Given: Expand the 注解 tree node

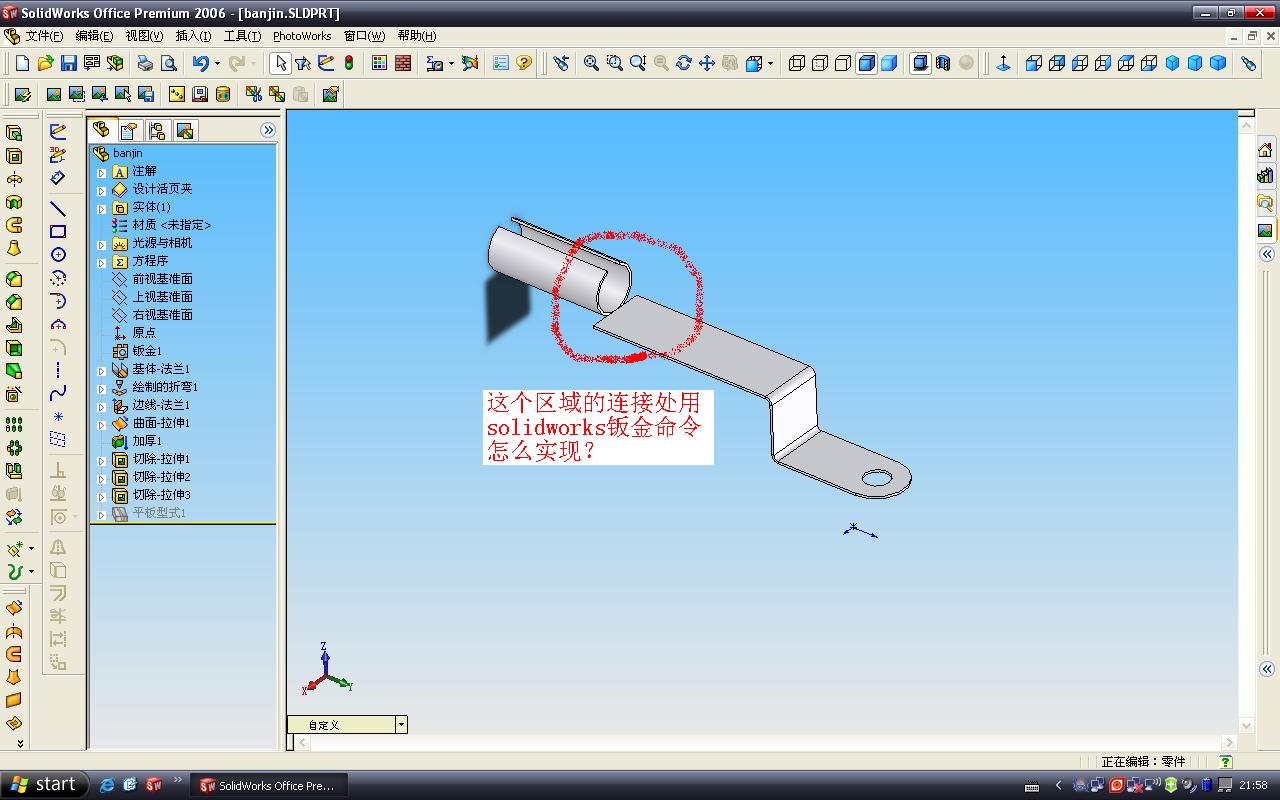Looking at the screenshot, I should click(101, 172).
